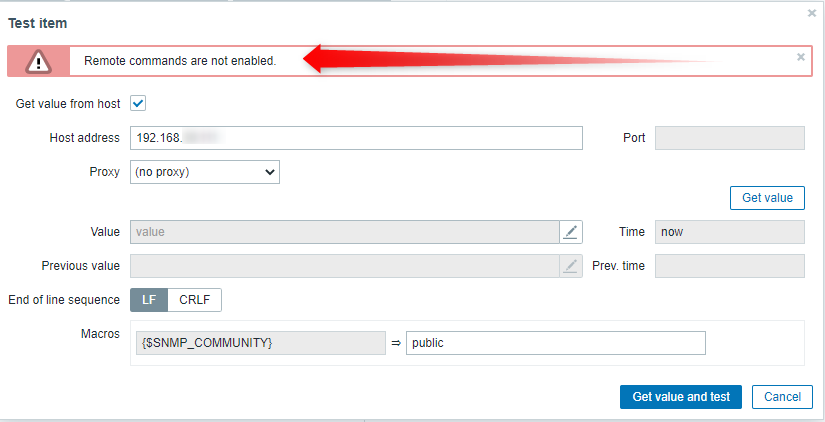825x422 pixels.
Task: Open the Proxy dropdown
Action: point(205,172)
